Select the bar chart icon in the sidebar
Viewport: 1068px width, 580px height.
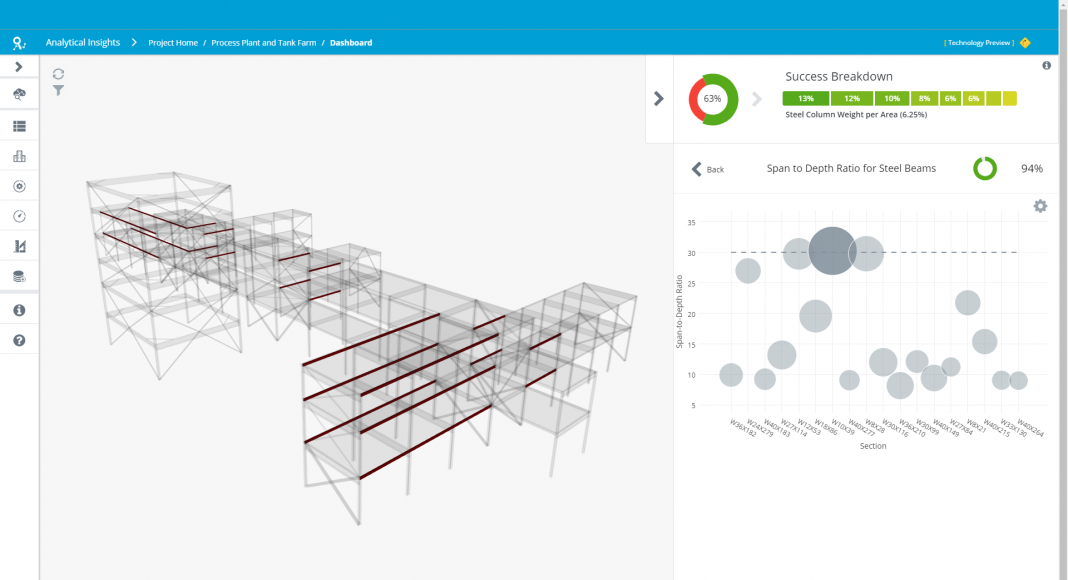(x=19, y=156)
